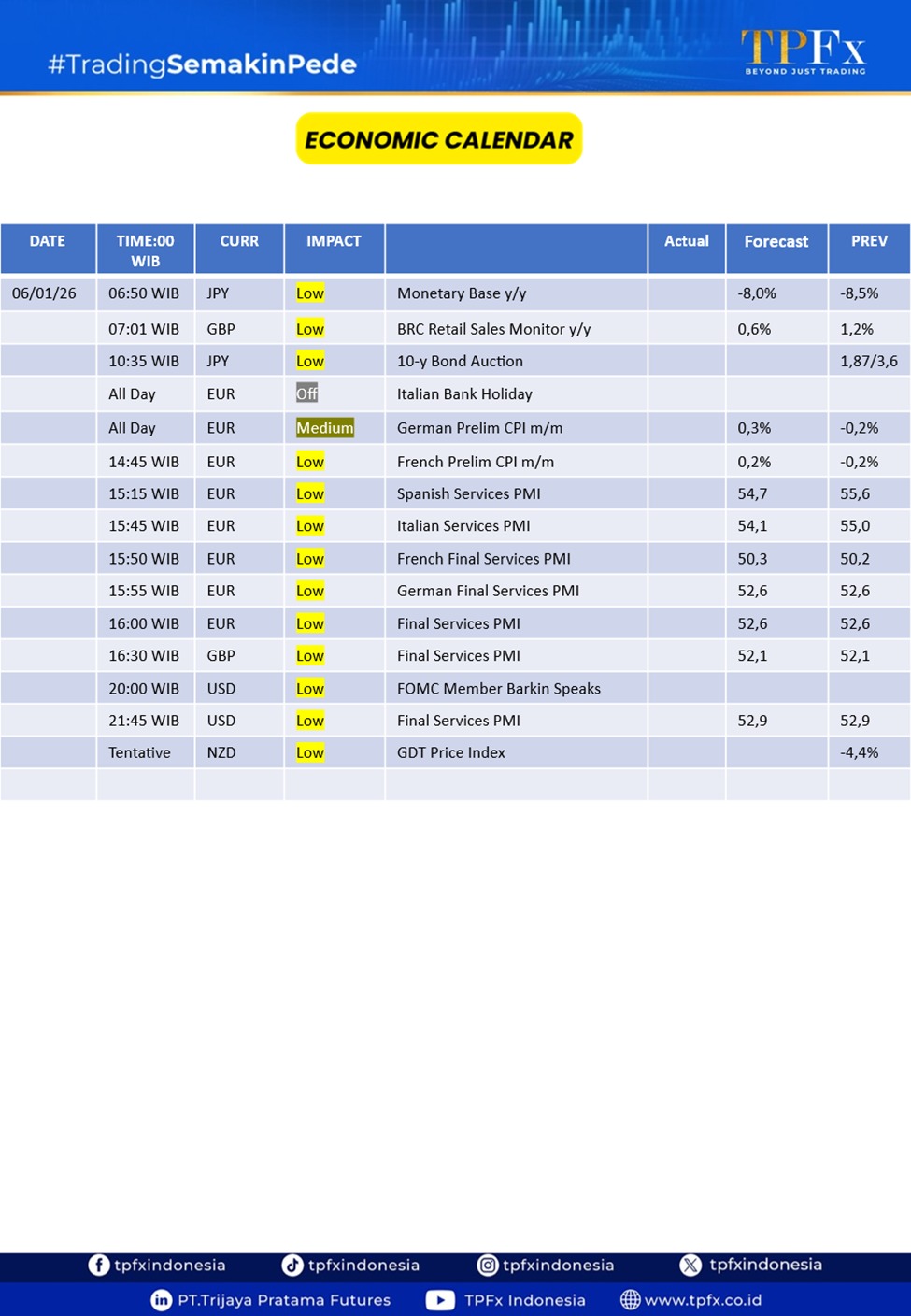
Task: Click the gray Off impact label
Action: 306,393
